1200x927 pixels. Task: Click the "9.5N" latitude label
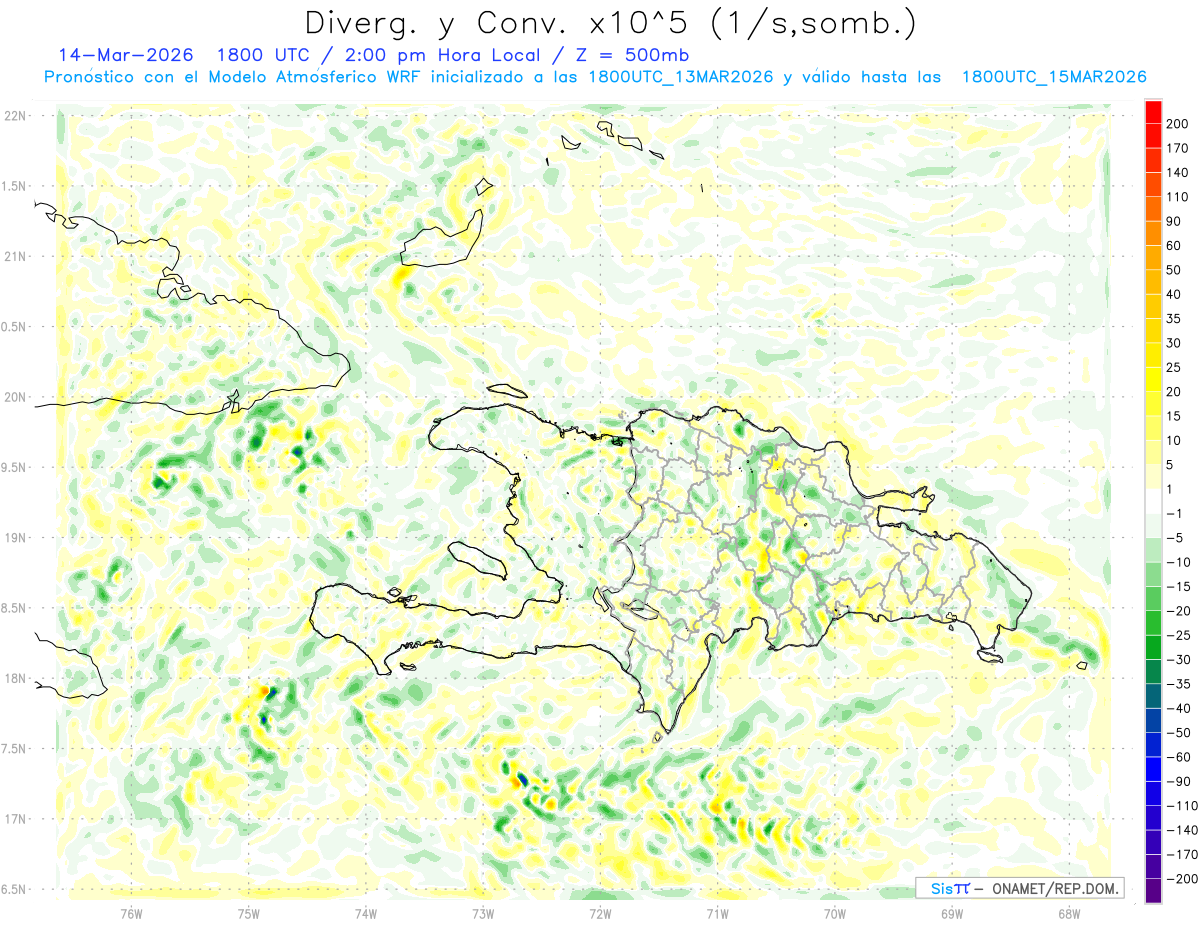click(x=15, y=467)
